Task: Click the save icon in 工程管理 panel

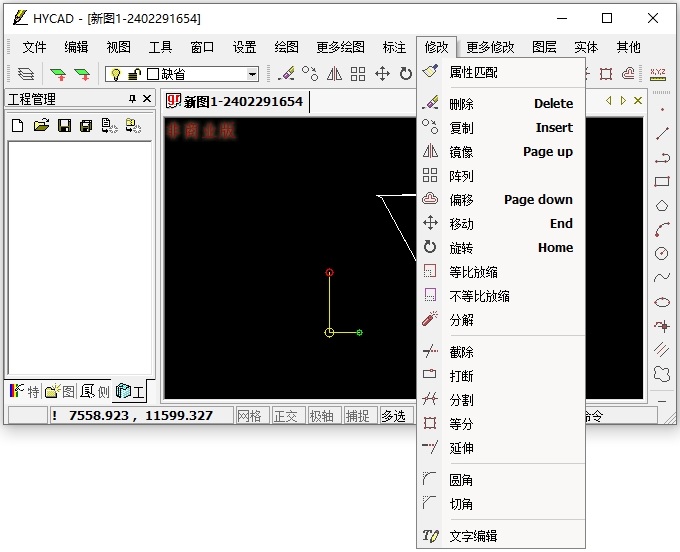Action: tap(64, 125)
